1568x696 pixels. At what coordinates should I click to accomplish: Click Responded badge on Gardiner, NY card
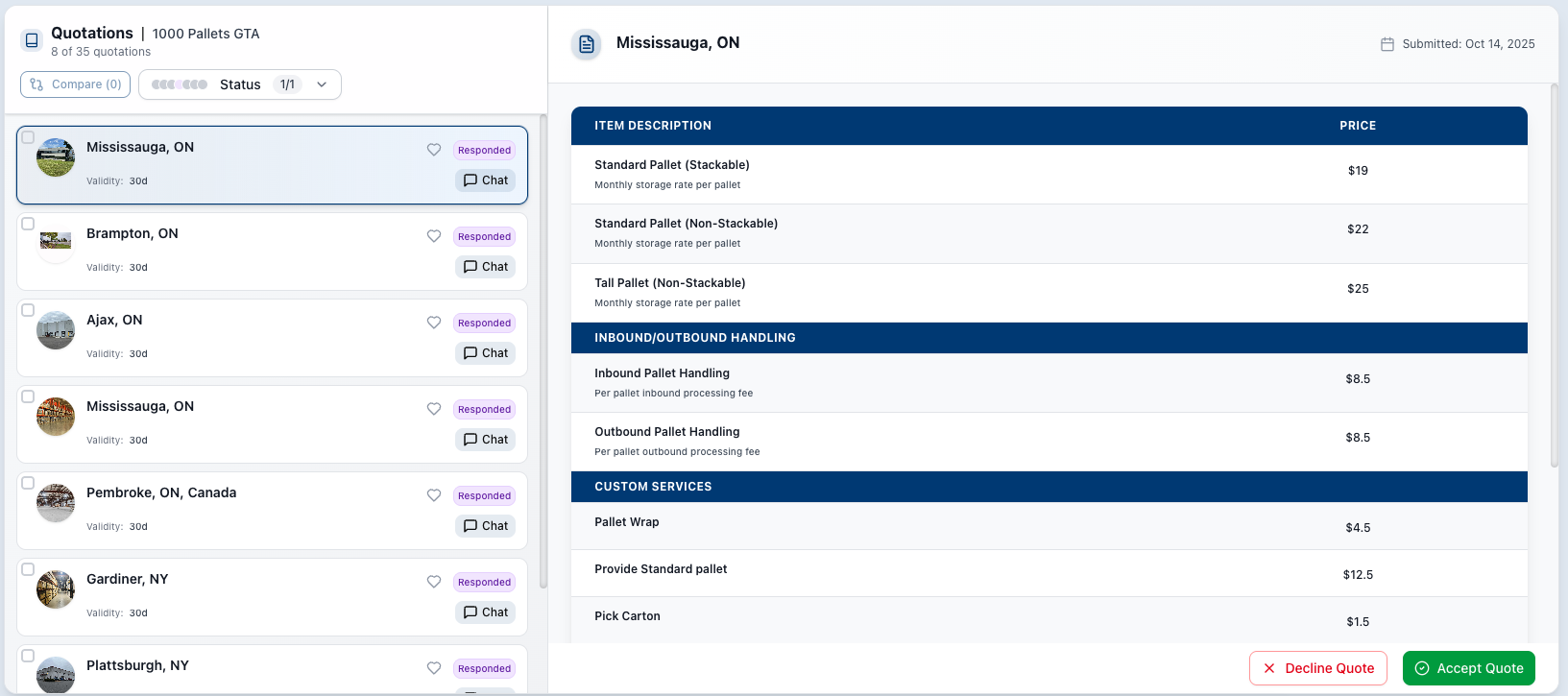click(x=484, y=582)
